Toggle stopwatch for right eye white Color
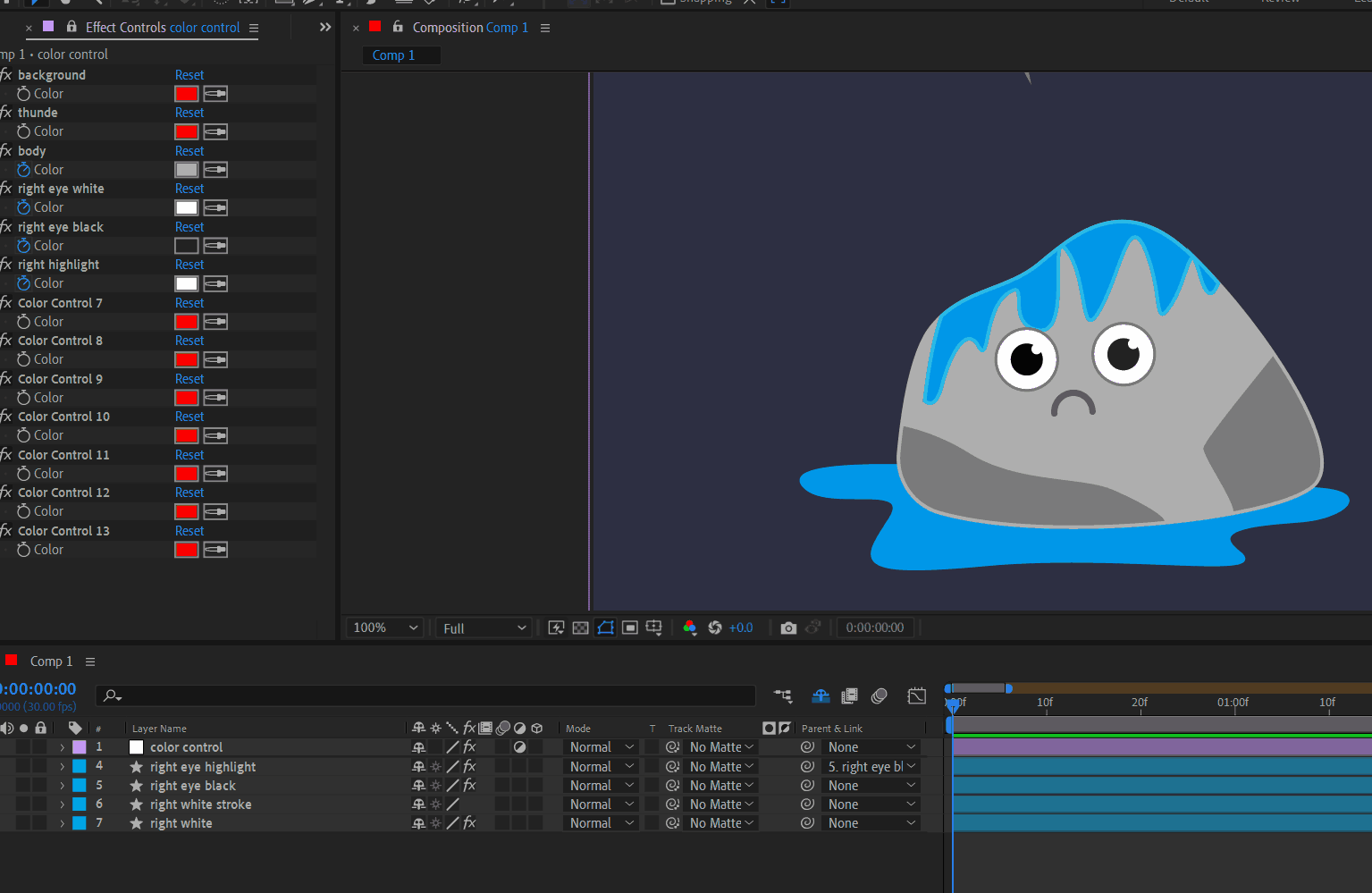The height and width of the screenshot is (893, 1372). (24, 207)
